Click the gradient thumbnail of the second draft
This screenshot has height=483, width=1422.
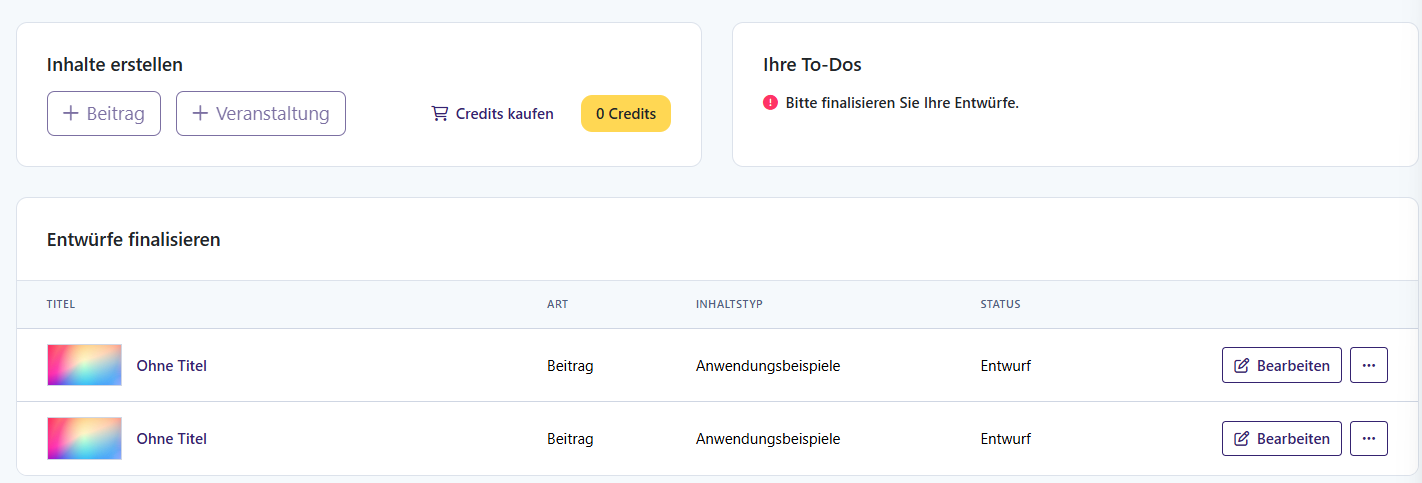[85, 439]
